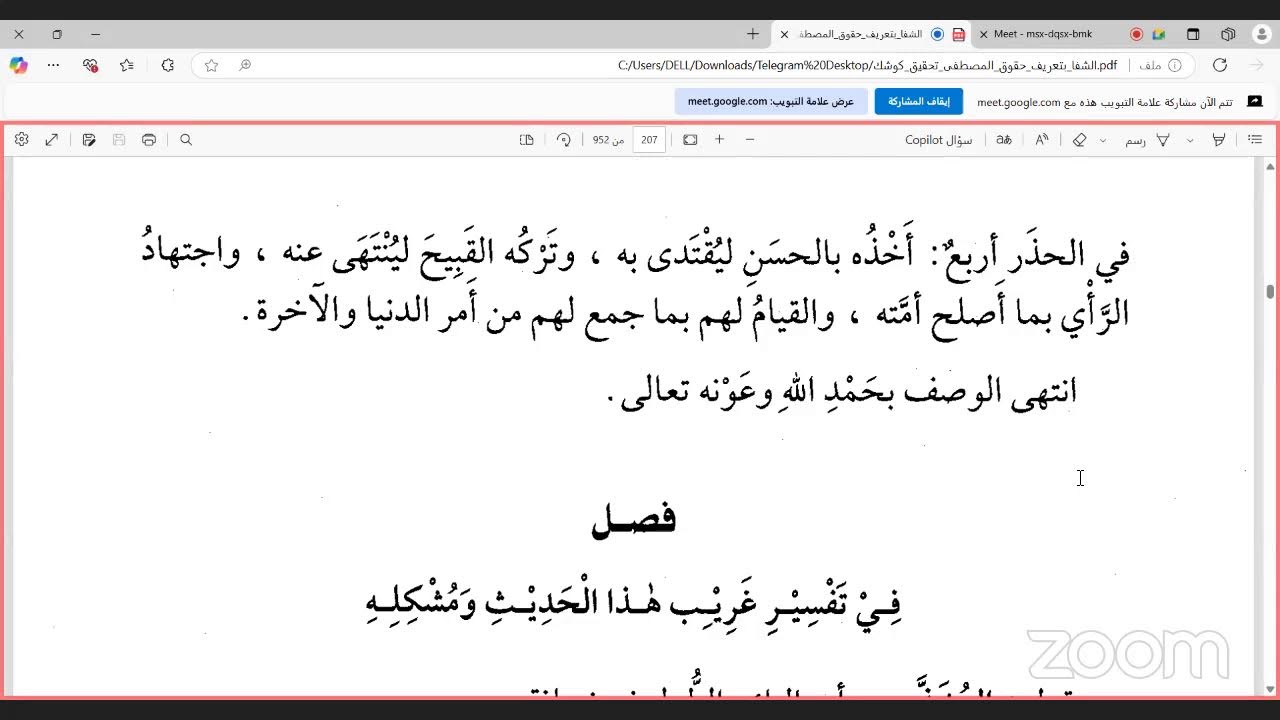
Task: Click the vertical scrollbar thumb
Action: point(1270,292)
